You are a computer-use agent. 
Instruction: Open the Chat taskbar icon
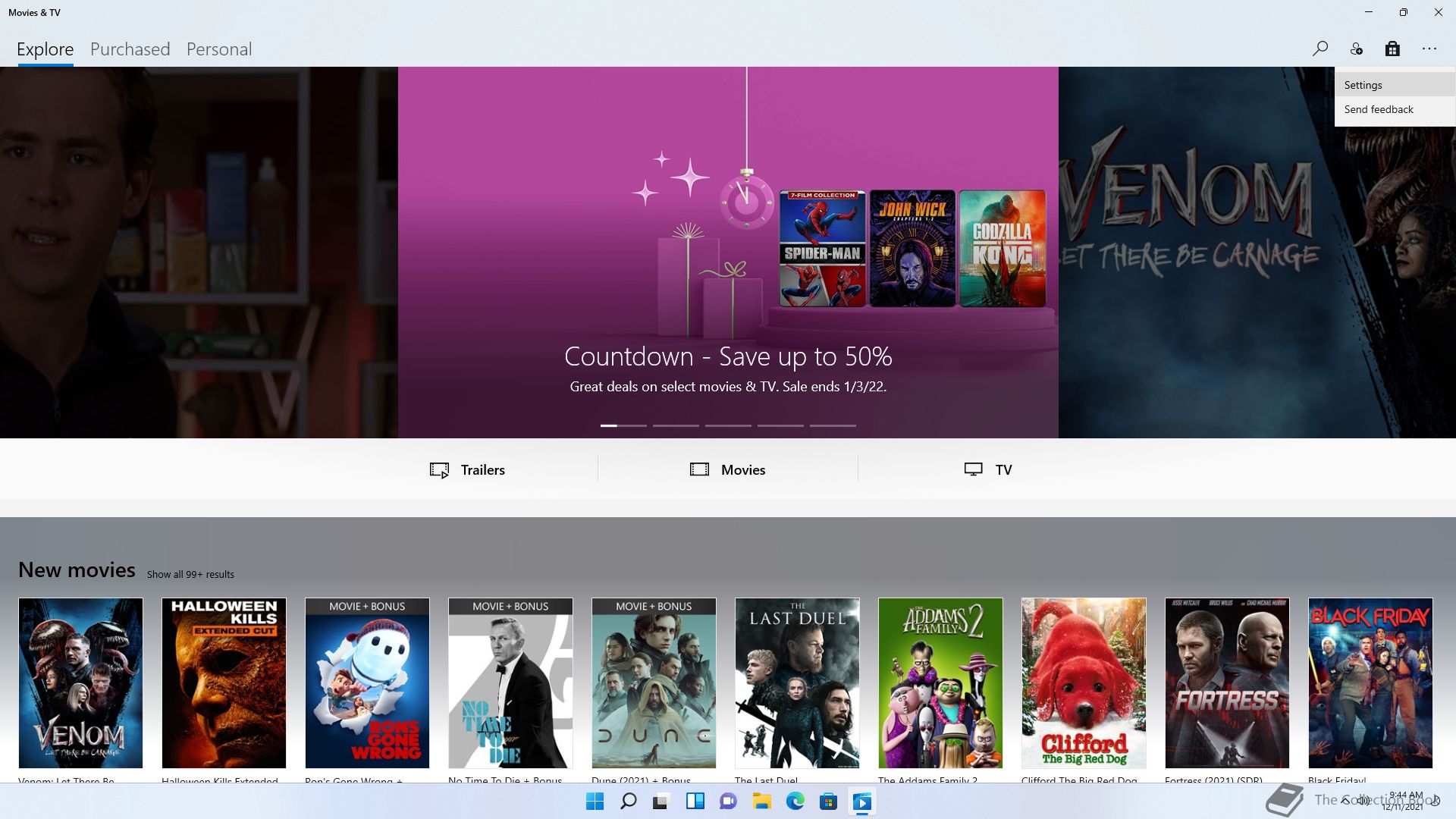click(728, 801)
